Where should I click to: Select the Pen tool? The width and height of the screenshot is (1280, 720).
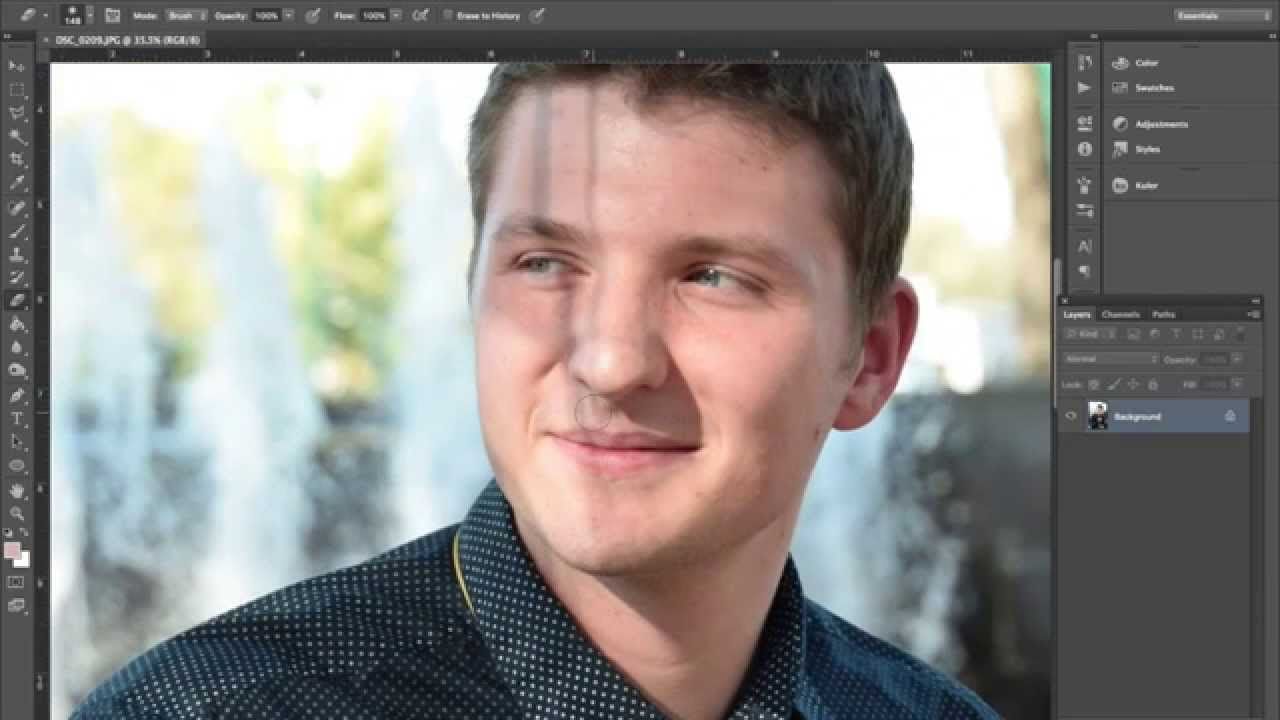point(17,396)
